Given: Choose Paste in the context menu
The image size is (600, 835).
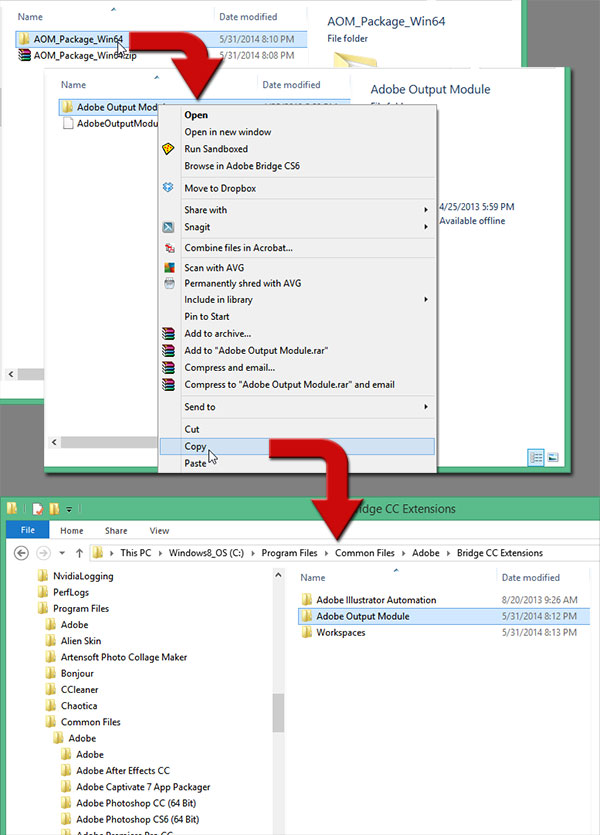Looking at the screenshot, I should [x=195, y=463].
